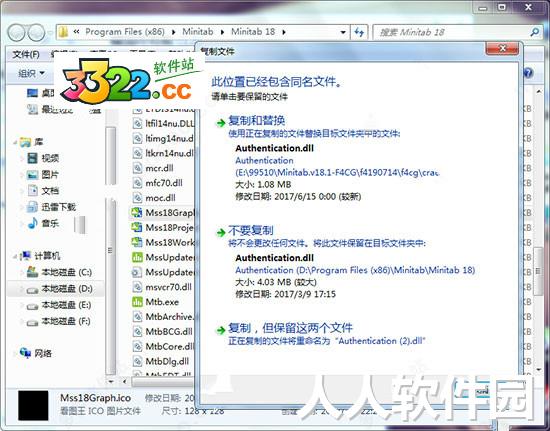Open the help question mark icon

click(528, 73)
